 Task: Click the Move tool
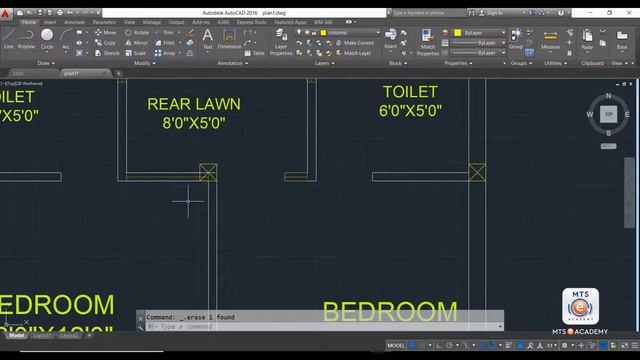pyautogui.click(x=105, y=32)
